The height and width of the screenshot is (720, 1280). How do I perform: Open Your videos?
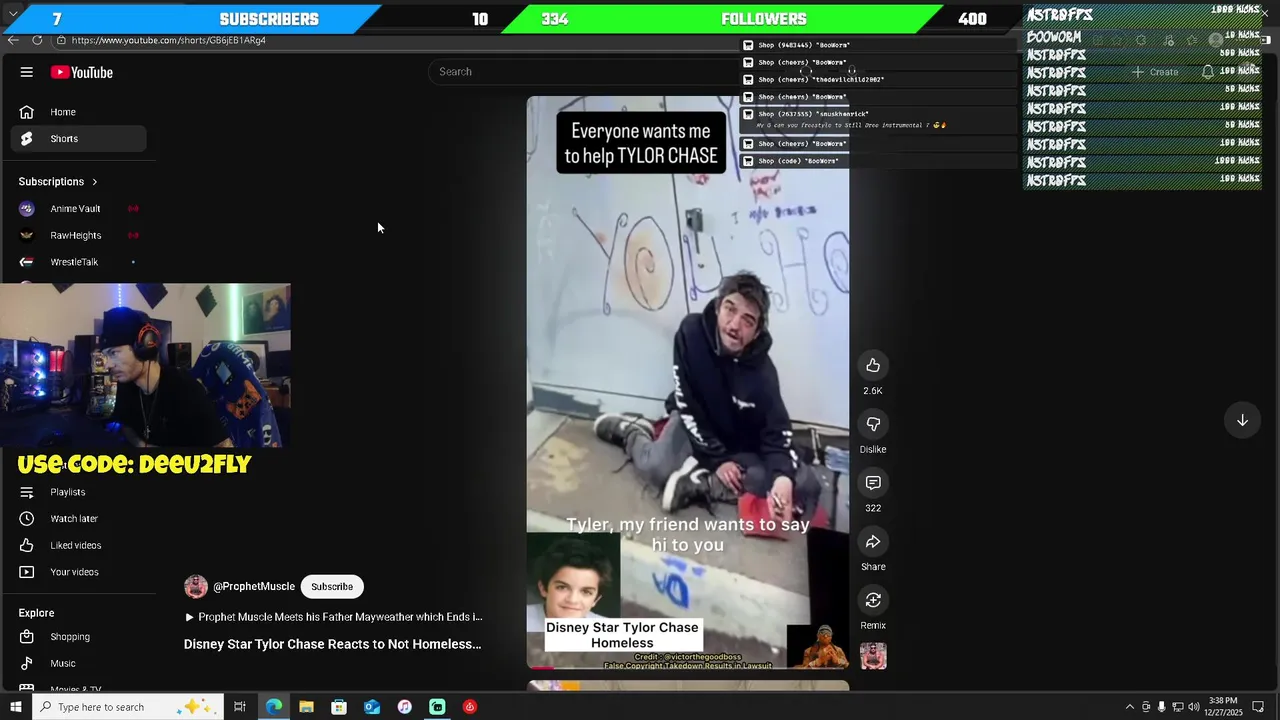(x=78, y=572)
